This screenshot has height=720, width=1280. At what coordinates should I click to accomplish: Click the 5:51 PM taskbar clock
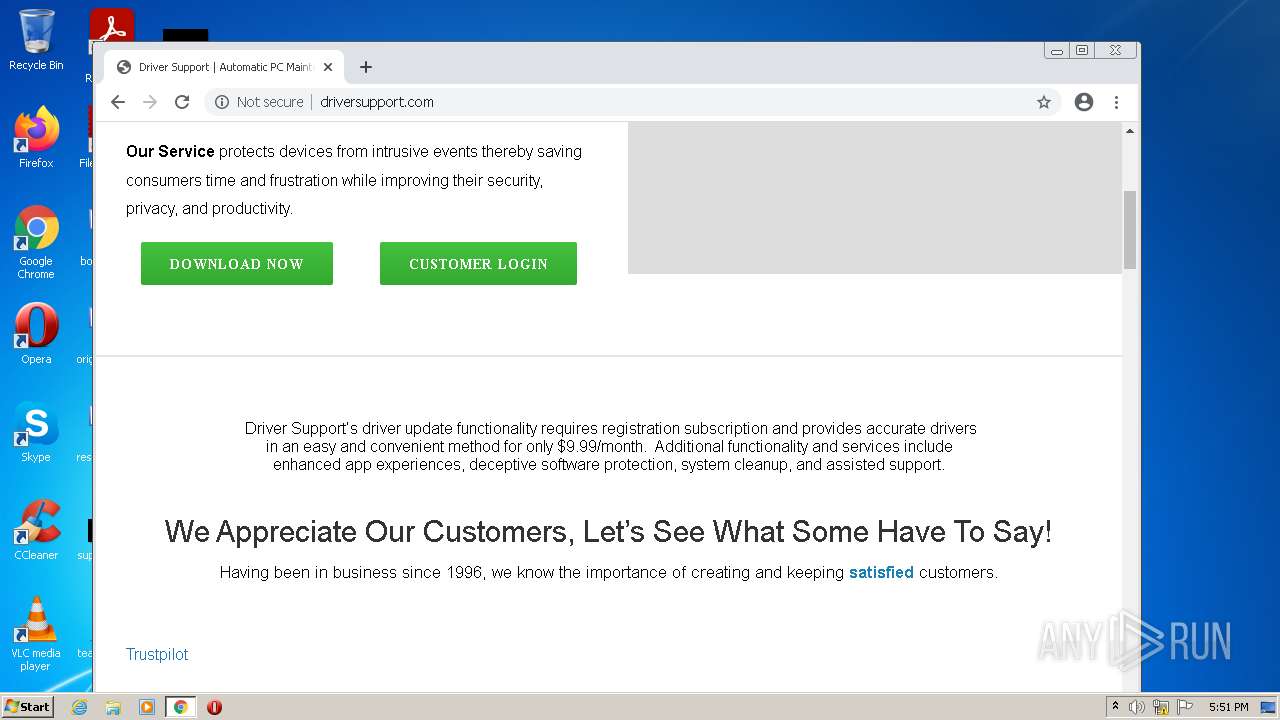pyautogui.click(x=1228, y=707)
